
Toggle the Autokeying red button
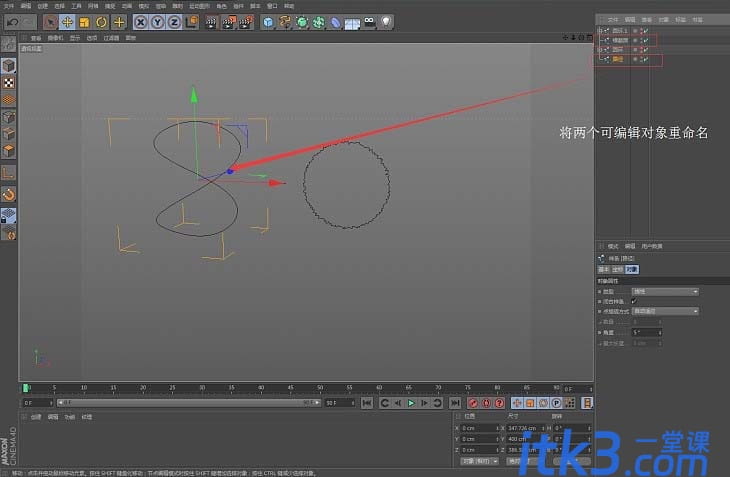pos(486,403)
